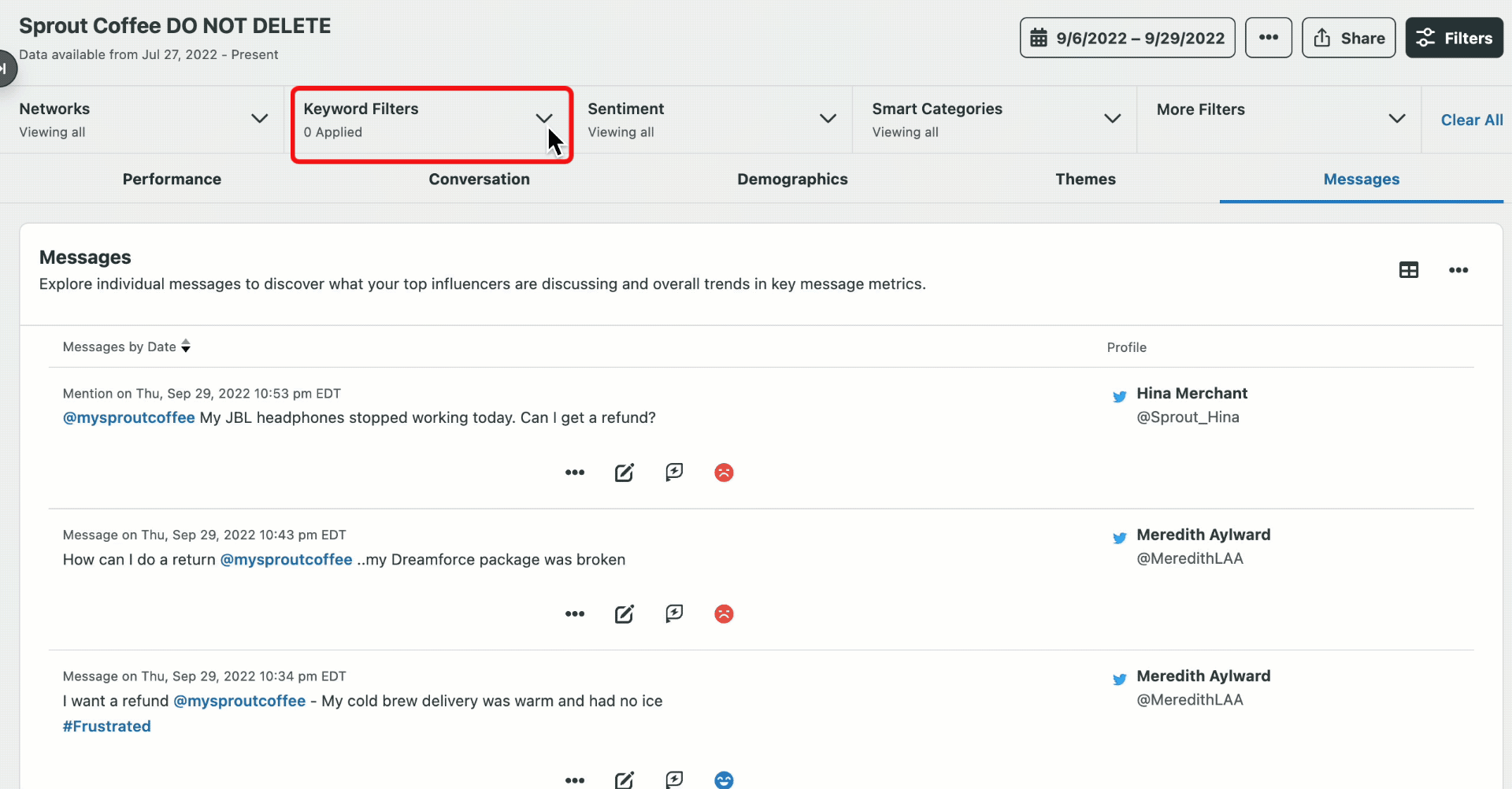Click reply icon on cold brew refund message

674,779
